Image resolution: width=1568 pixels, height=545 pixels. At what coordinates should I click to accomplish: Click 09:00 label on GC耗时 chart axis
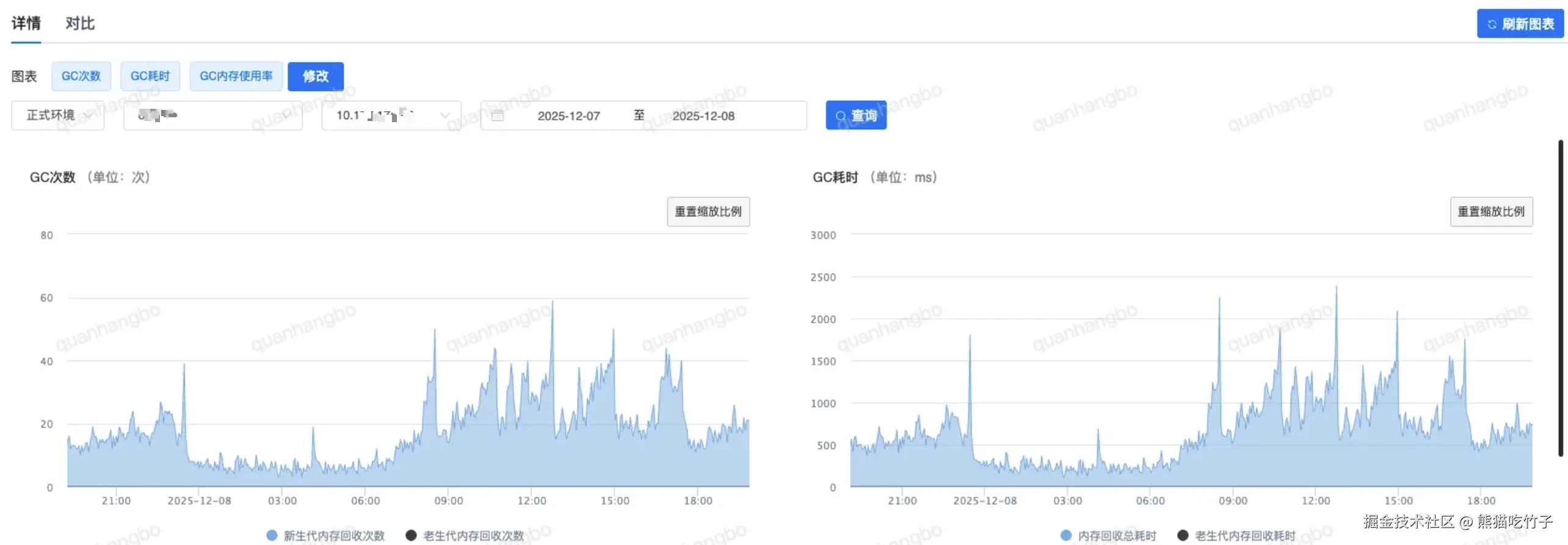pyautogui.click(x=1233, y=501)
